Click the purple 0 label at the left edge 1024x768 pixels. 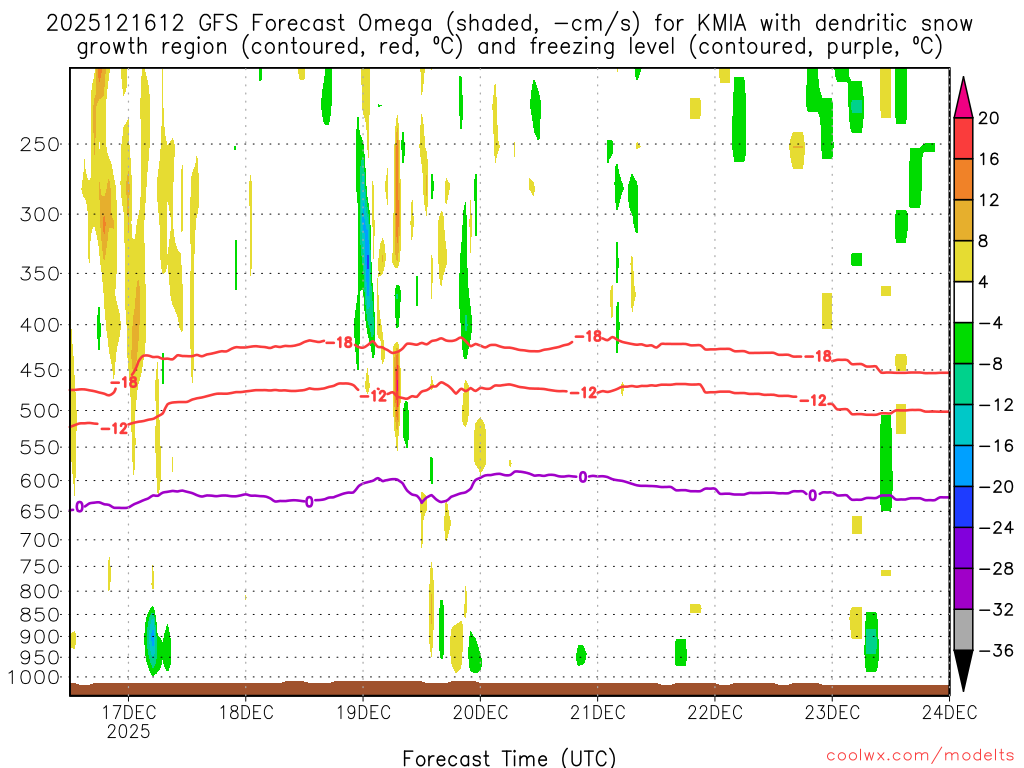click(79, 507)
